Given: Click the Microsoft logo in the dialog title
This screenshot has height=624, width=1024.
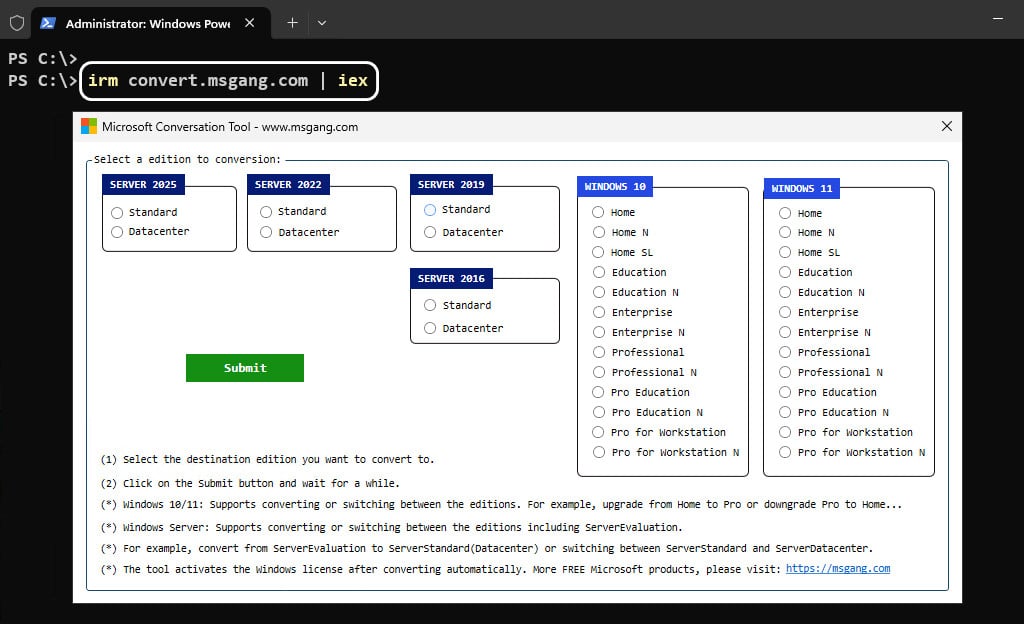Looking at the screenshot, I should point(89,126).
